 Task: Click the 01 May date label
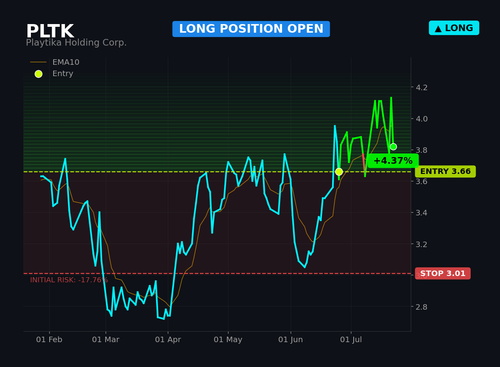click(x=228, y=339)
